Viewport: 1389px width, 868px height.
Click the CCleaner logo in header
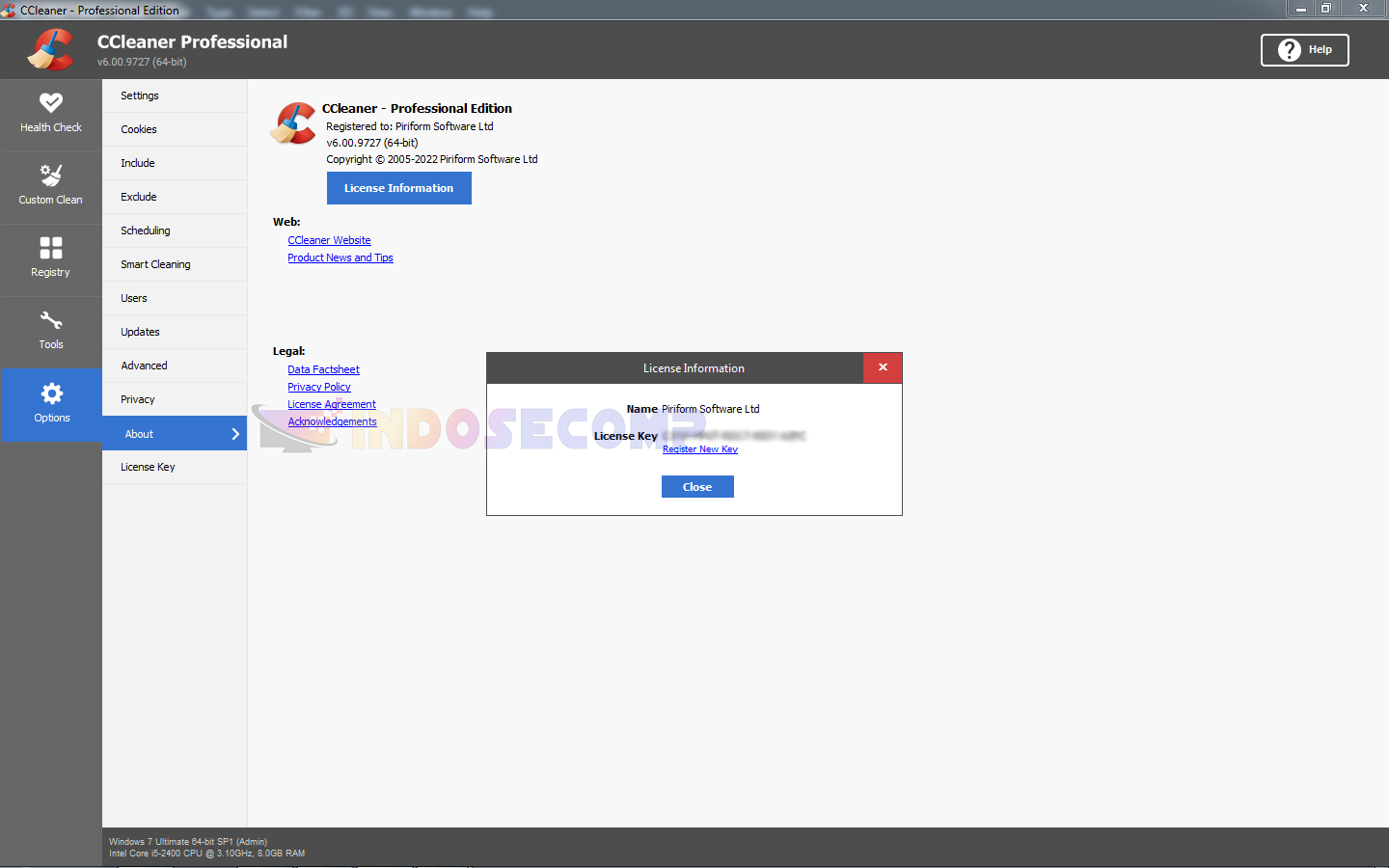50,50
